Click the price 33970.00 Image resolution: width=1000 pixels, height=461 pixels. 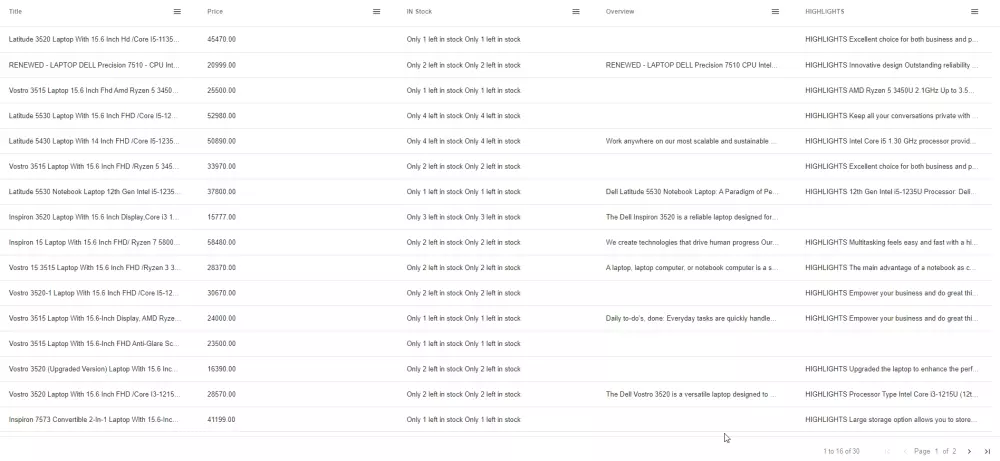221,166
